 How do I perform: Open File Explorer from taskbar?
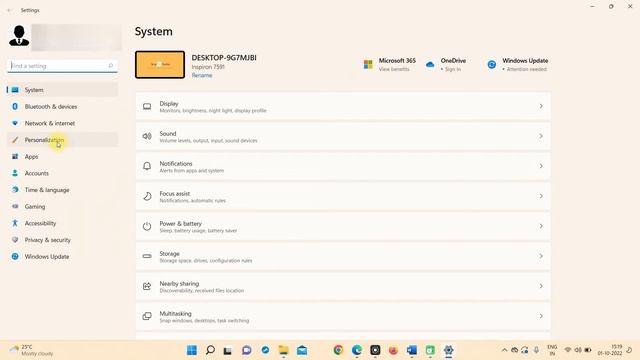283,350
